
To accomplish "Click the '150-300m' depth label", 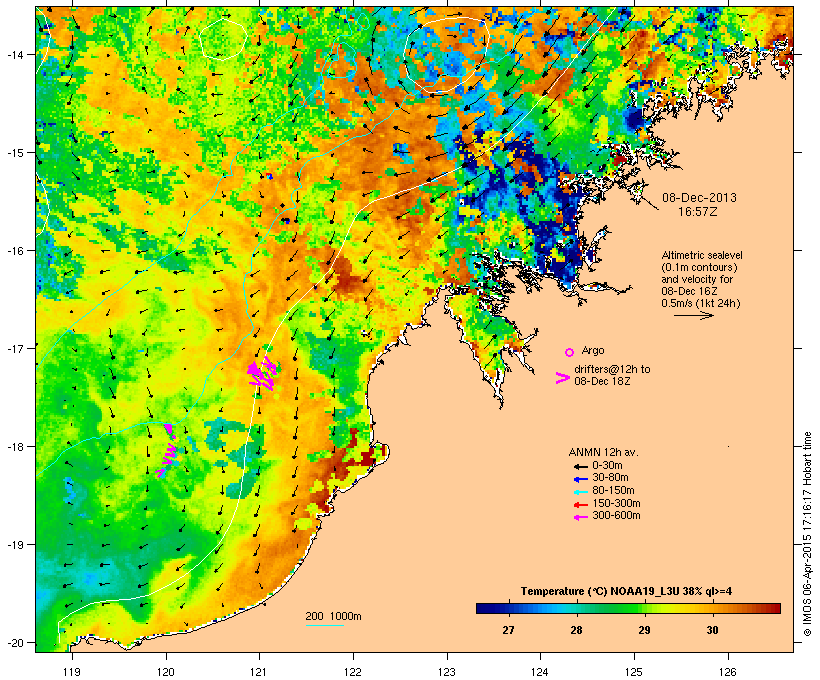I will click(x=617, y=504).
